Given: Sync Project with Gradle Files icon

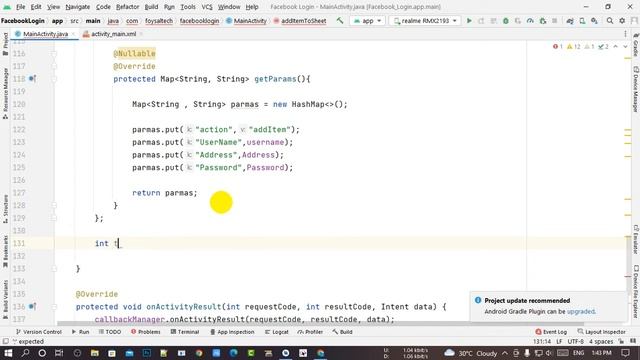Looking at the screenshot, I should coord(570,20).
